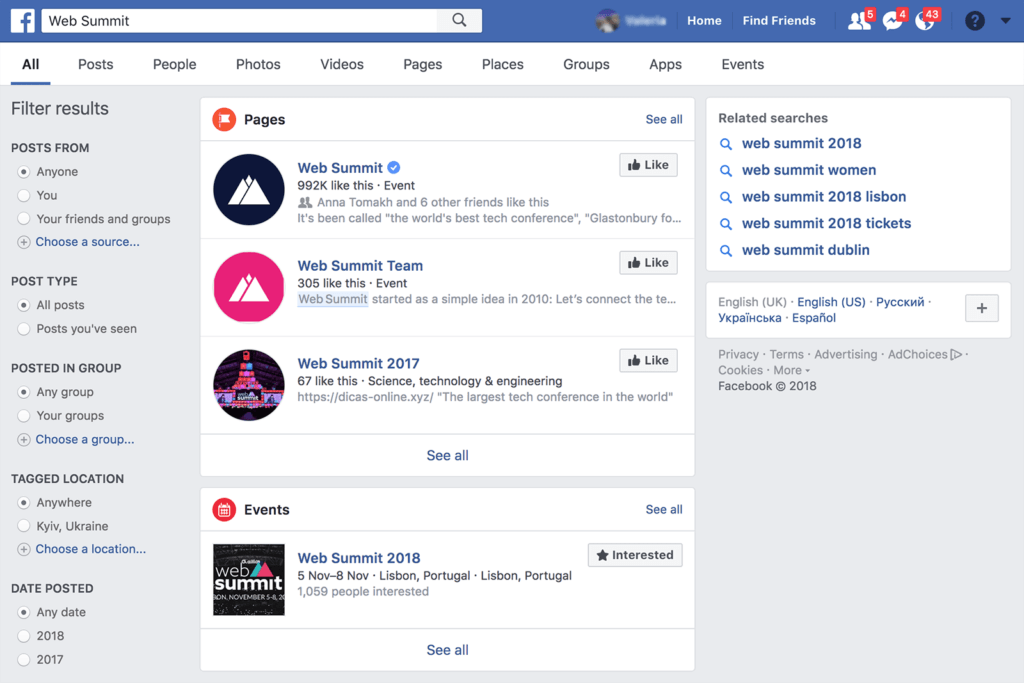Switch to the Groups tab
1024x683 pixels.
point(586,64)
